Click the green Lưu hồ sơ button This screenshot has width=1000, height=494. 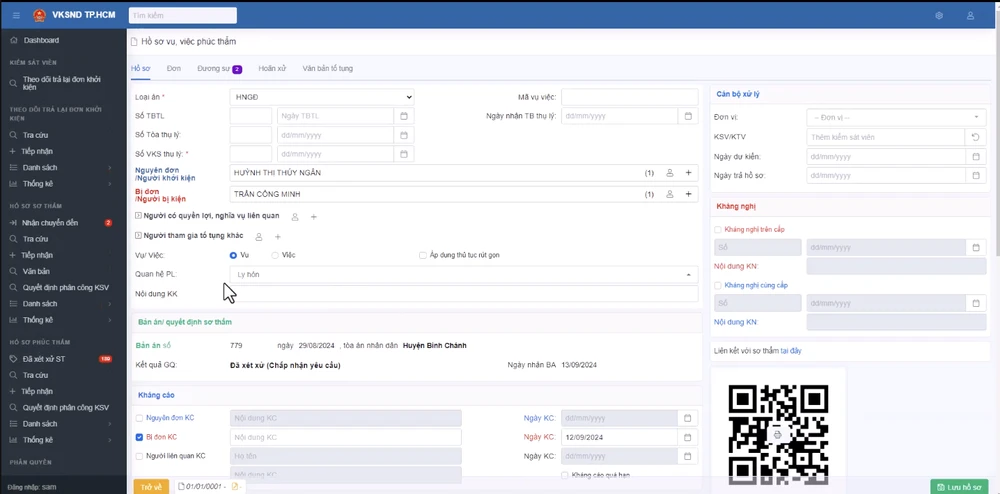959,486
